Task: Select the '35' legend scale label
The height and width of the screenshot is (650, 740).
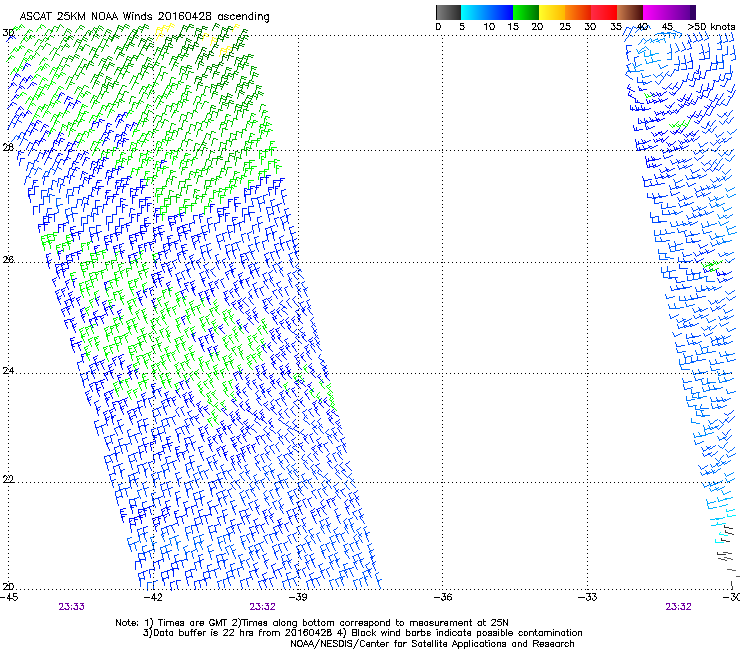Action: coord(616,27)
